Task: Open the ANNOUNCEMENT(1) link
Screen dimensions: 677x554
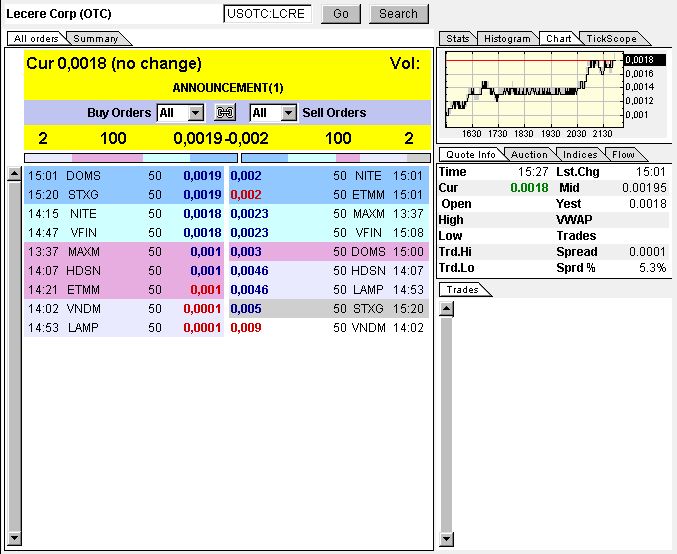Action: coord(227,88)
